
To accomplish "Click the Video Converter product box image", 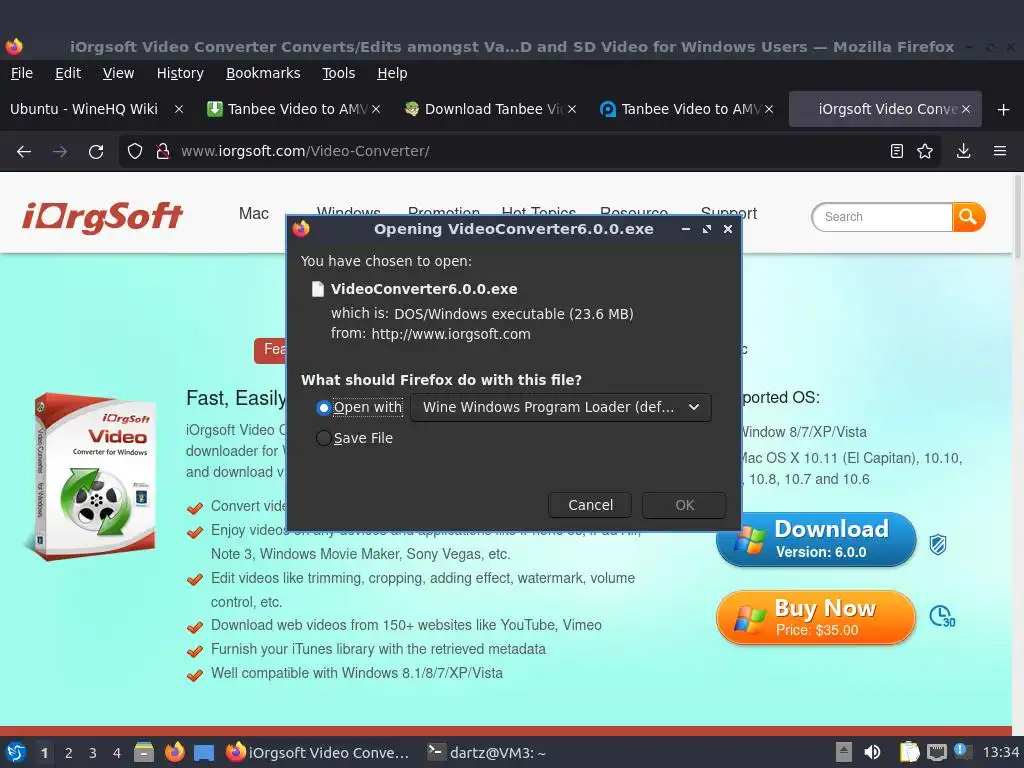I will (93, 477).
